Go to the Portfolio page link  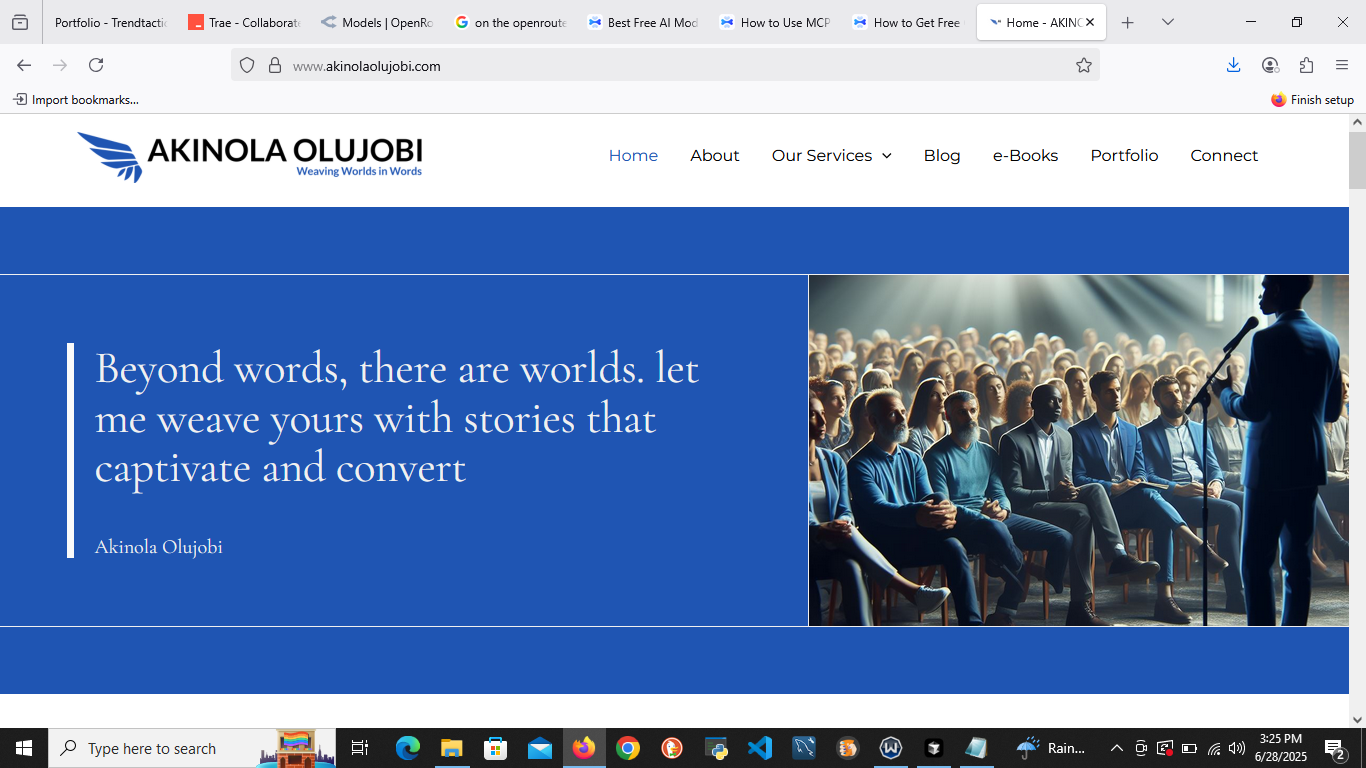tap(1124, 156)
